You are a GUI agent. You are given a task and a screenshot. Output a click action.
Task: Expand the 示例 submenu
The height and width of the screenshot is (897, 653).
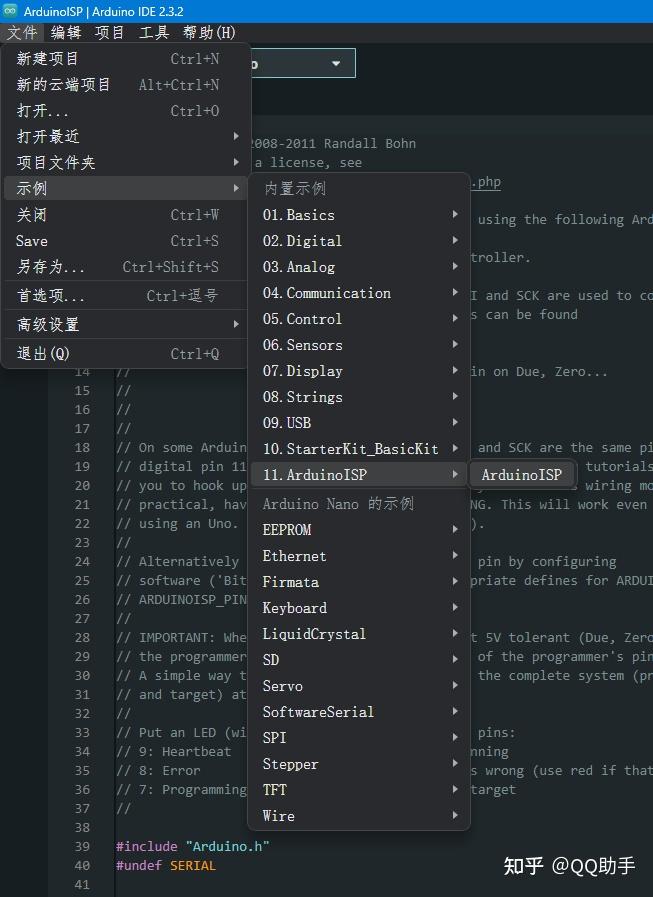tap(126, 188)
